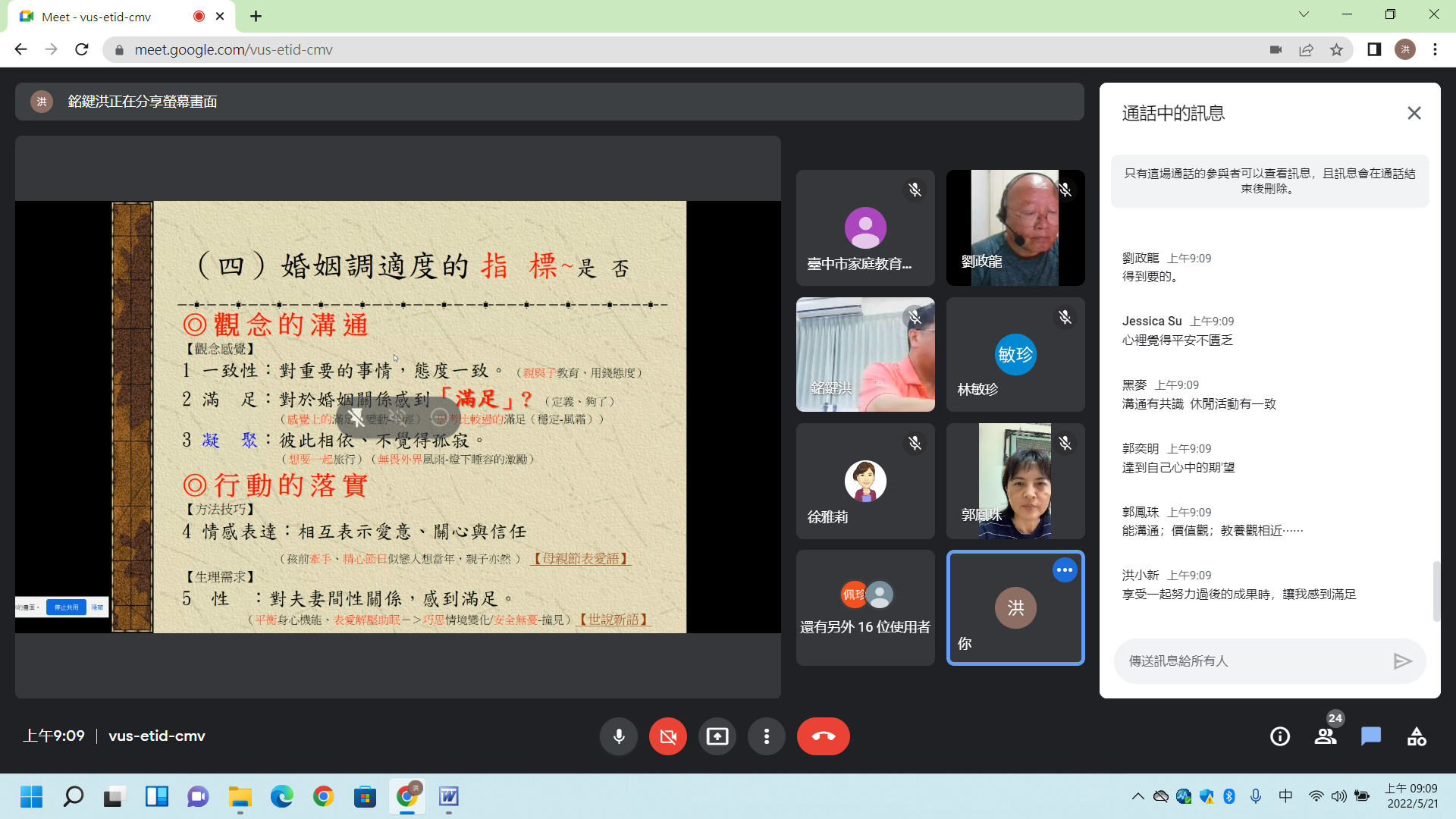Click the tray microphone icon
The height and width of the screenshot is (819, 1456).
[x=1256, y=796]
